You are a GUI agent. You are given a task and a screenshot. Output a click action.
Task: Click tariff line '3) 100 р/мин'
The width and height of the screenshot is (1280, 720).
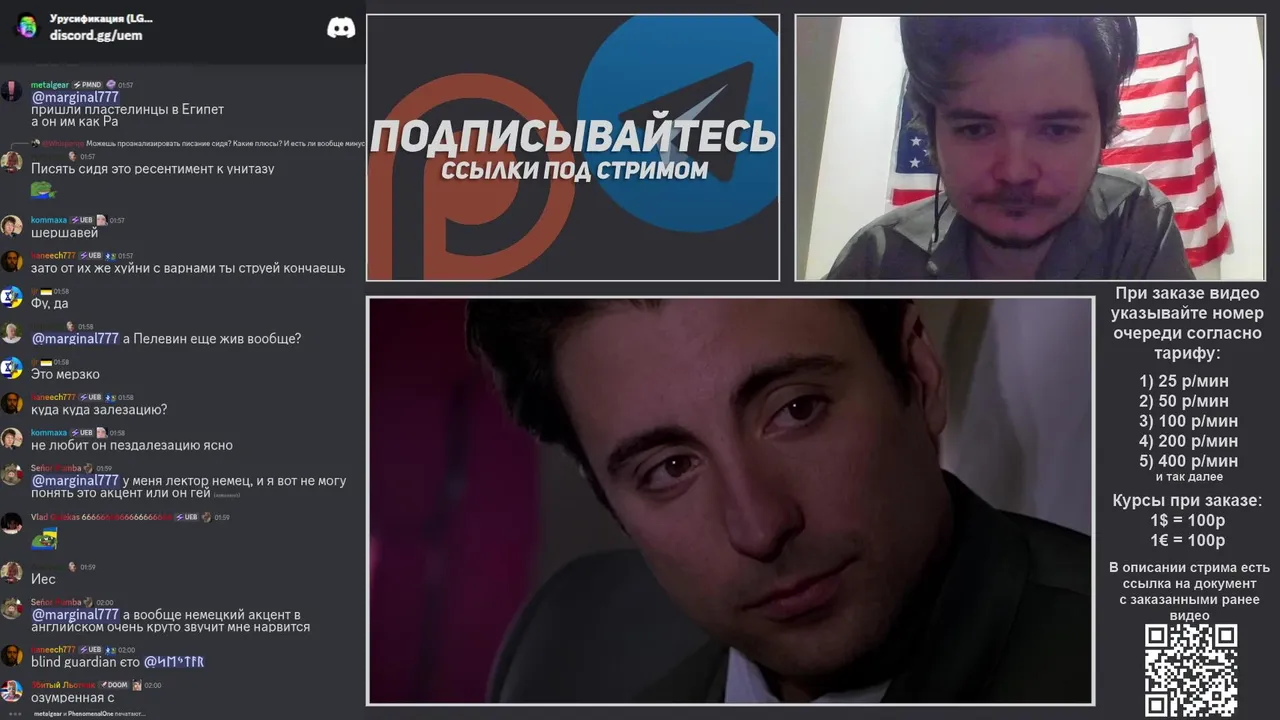coord(1188,421)
